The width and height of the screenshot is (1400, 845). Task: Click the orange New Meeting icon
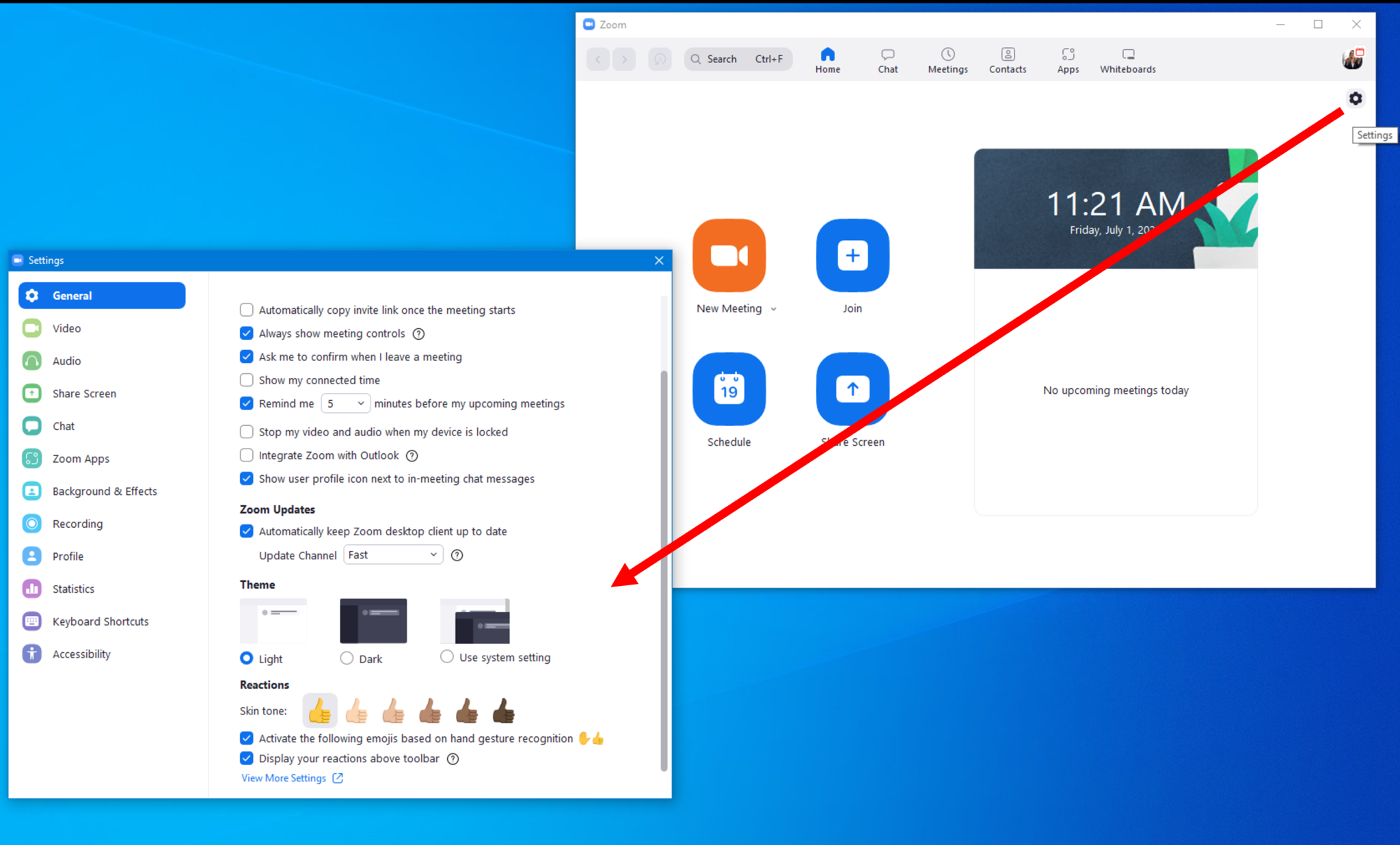coord(729,256)
